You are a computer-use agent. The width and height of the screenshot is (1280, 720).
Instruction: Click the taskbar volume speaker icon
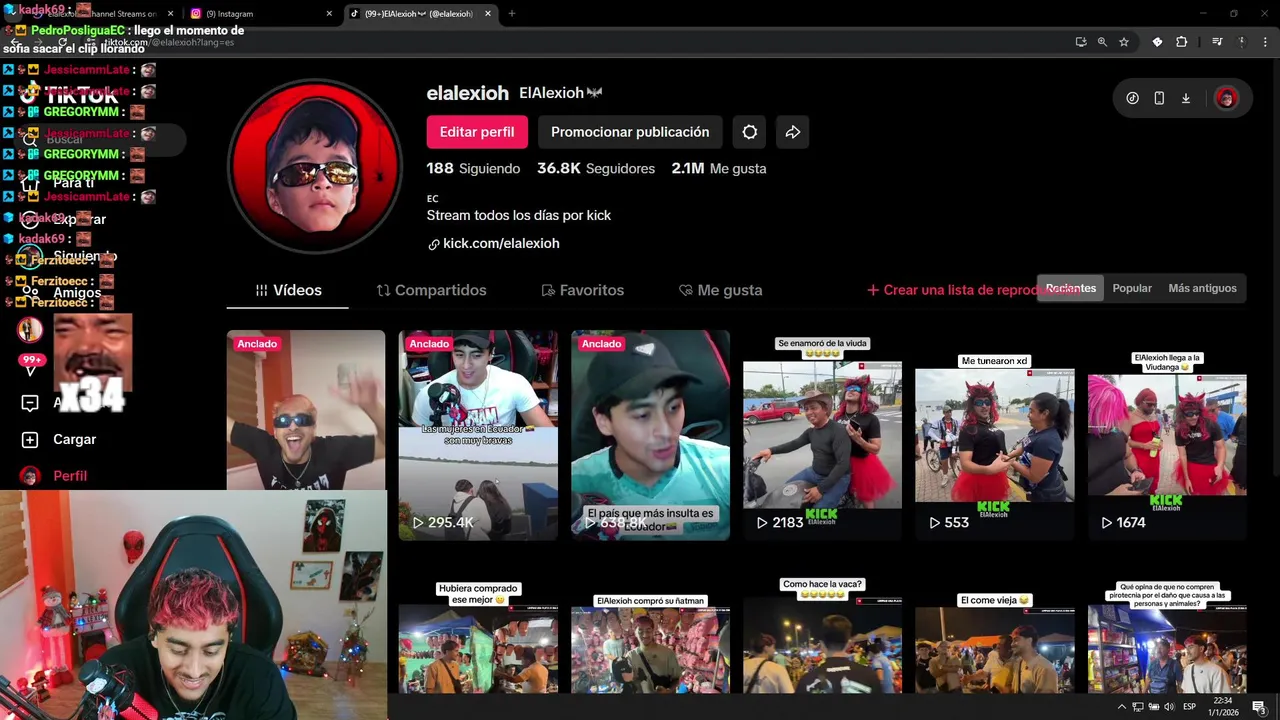pyautogui.click(x=1169, y=707)
